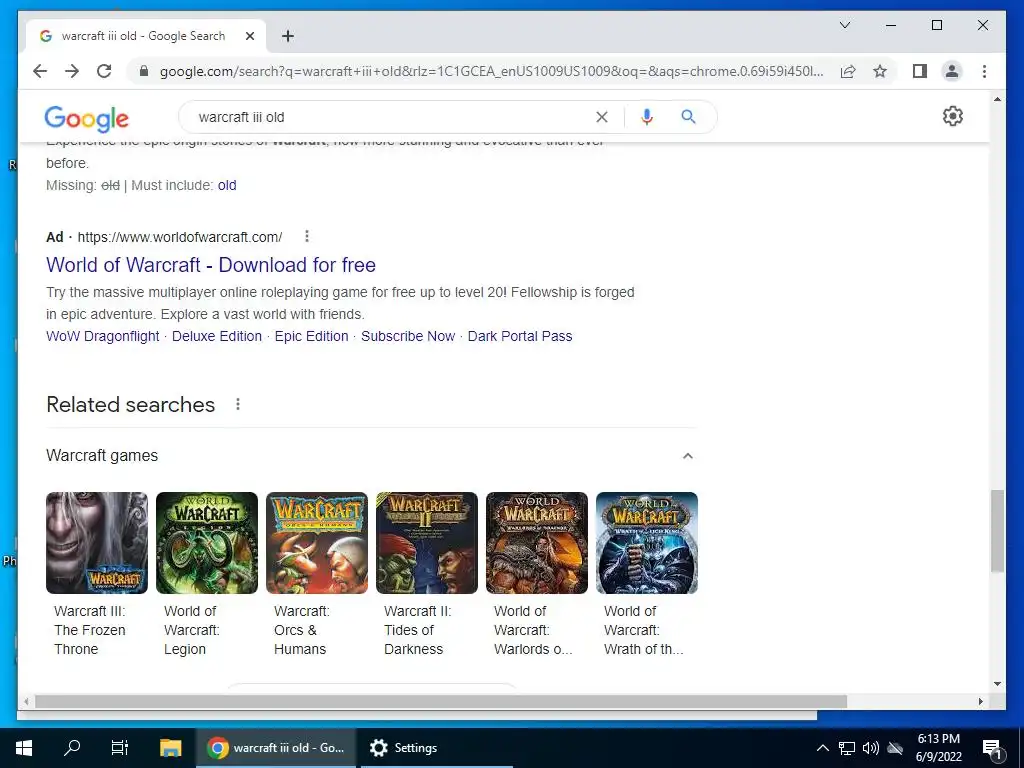Screen dimensions: 1024x768
Task: Open the Chrome side panel
Action: (920, 71)
